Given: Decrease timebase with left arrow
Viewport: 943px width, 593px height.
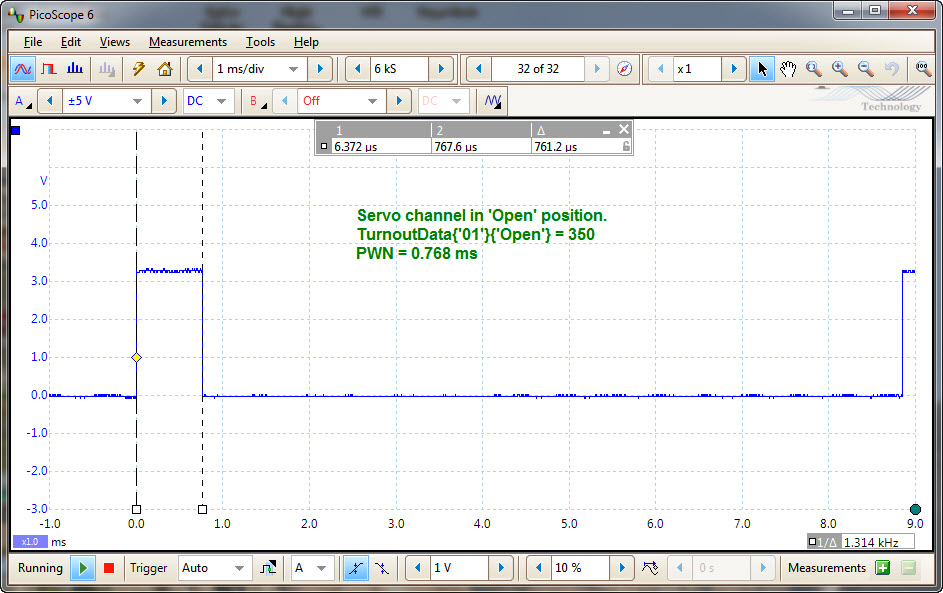Looking at the screenshot, I should click(200, 69).
